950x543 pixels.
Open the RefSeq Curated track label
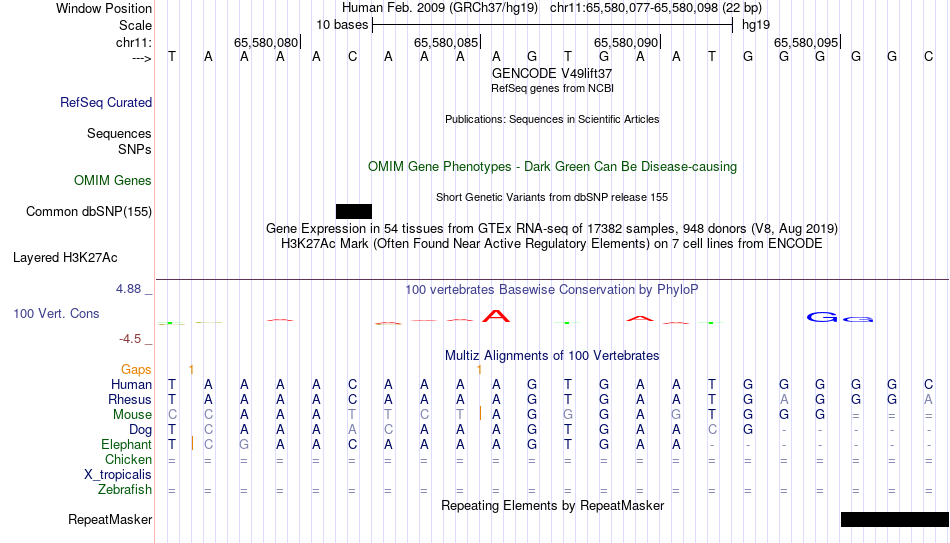click(x=106, y=102)
